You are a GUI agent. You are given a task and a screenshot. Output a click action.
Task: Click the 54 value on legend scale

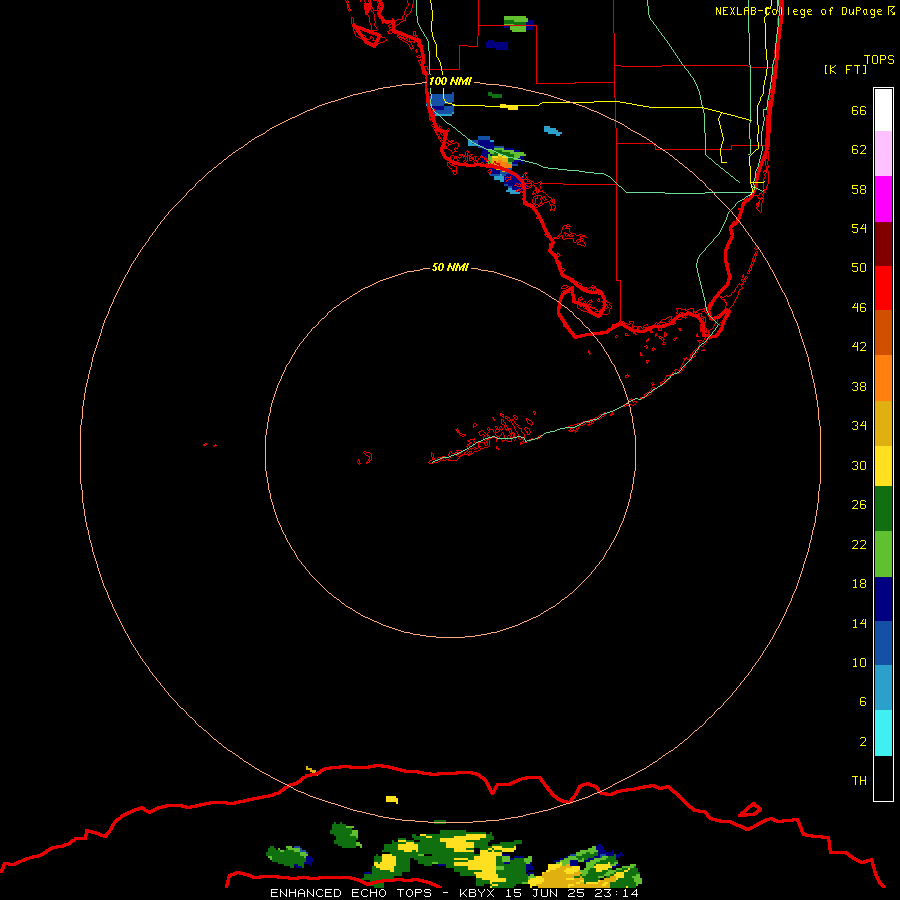click(x=859, y=228)
